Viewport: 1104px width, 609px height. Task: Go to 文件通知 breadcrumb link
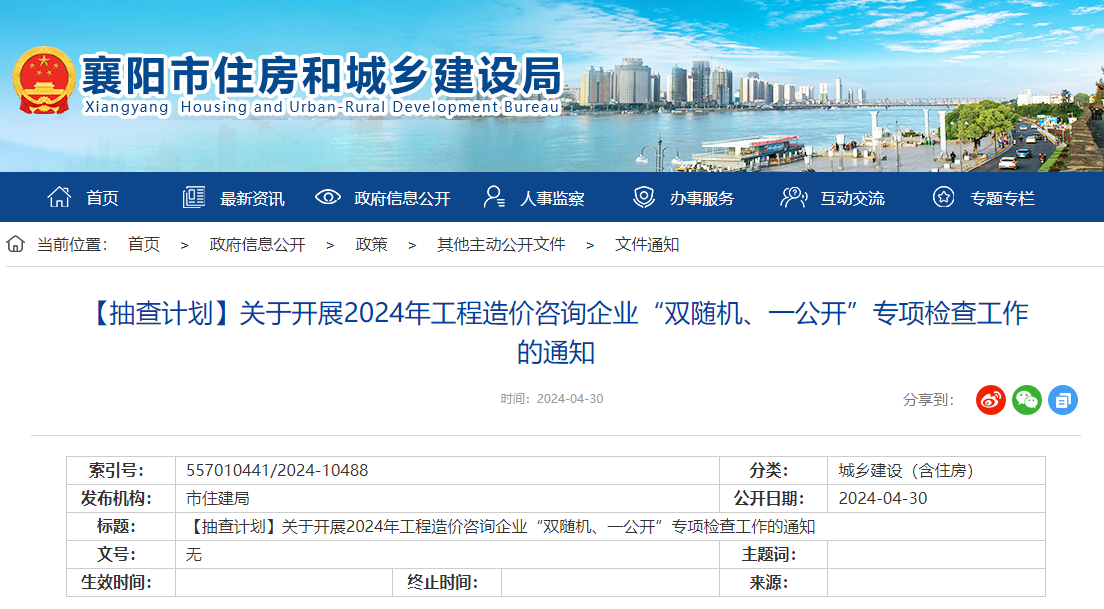tap(647, 244)
